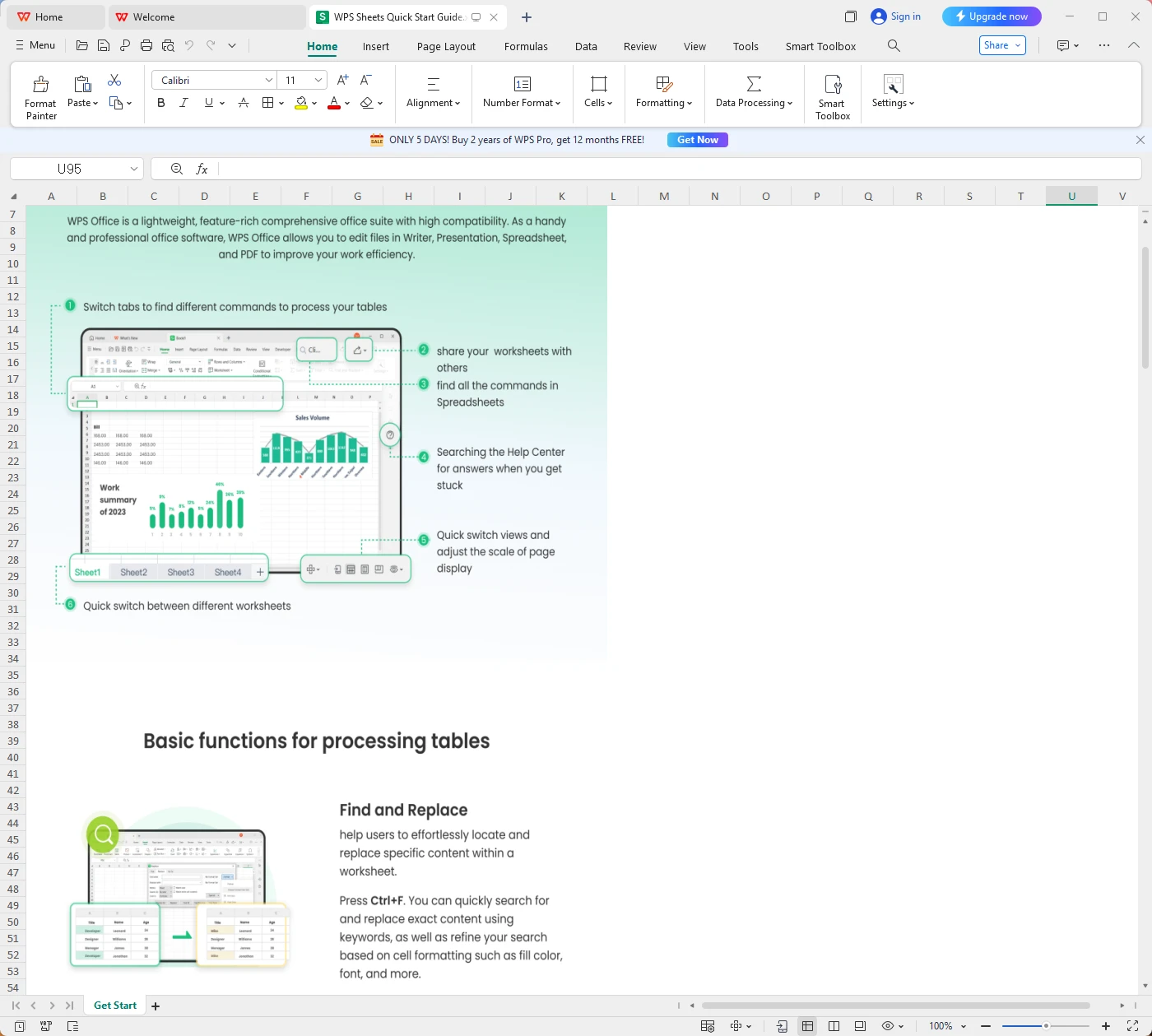
Task: Click the Copy icon in the ribbon
Action: pyautogui.click(x=116, y=103)
